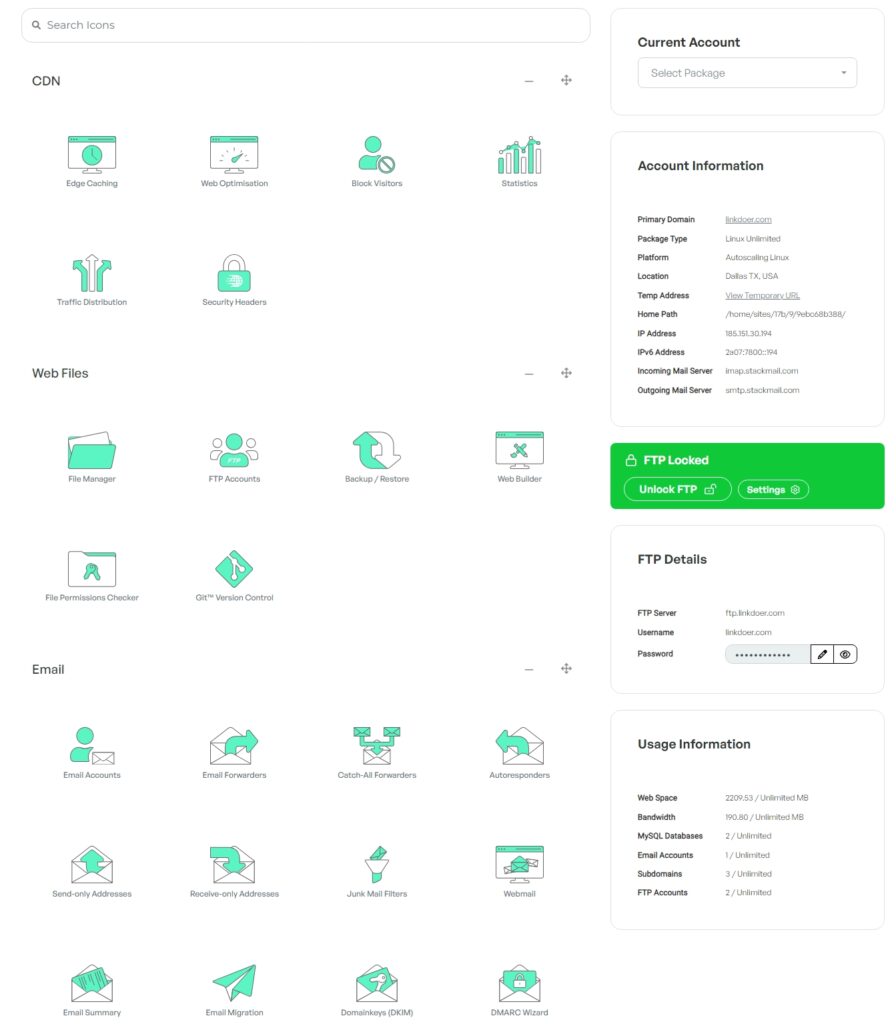
Task: Collapse the Email section
Action: (x=529, y=669)
